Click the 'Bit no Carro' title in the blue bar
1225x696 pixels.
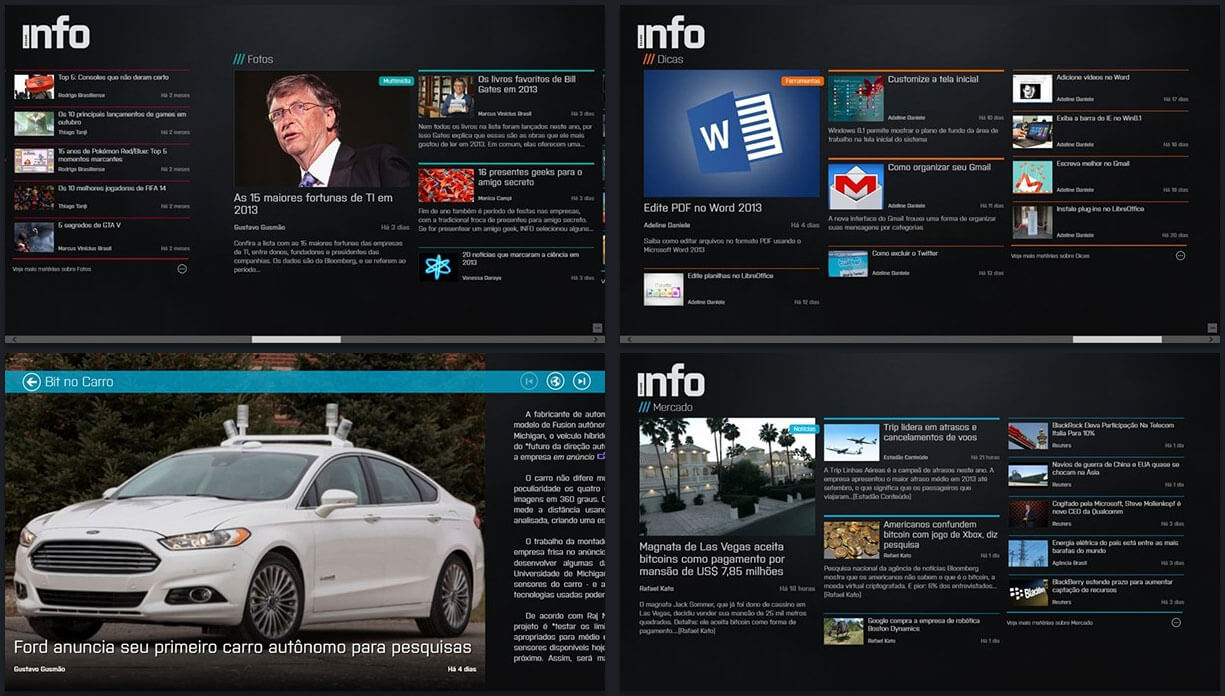click(x=79, y=382)
